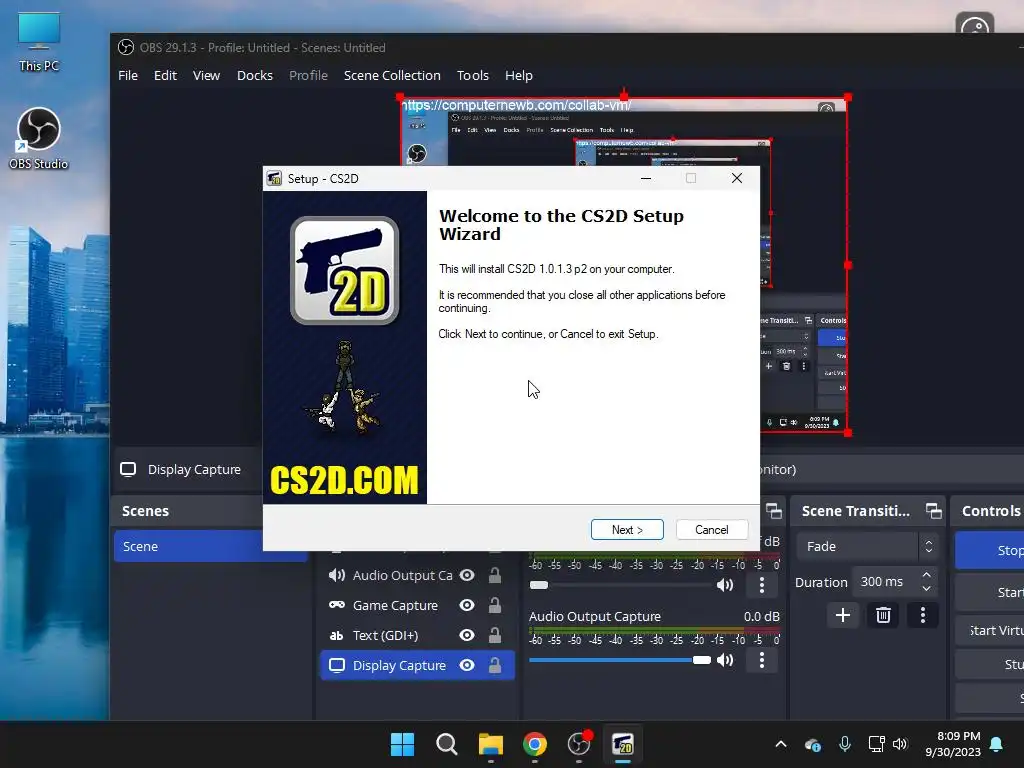Open Windows Search from taskbar

tap(447, 744)
